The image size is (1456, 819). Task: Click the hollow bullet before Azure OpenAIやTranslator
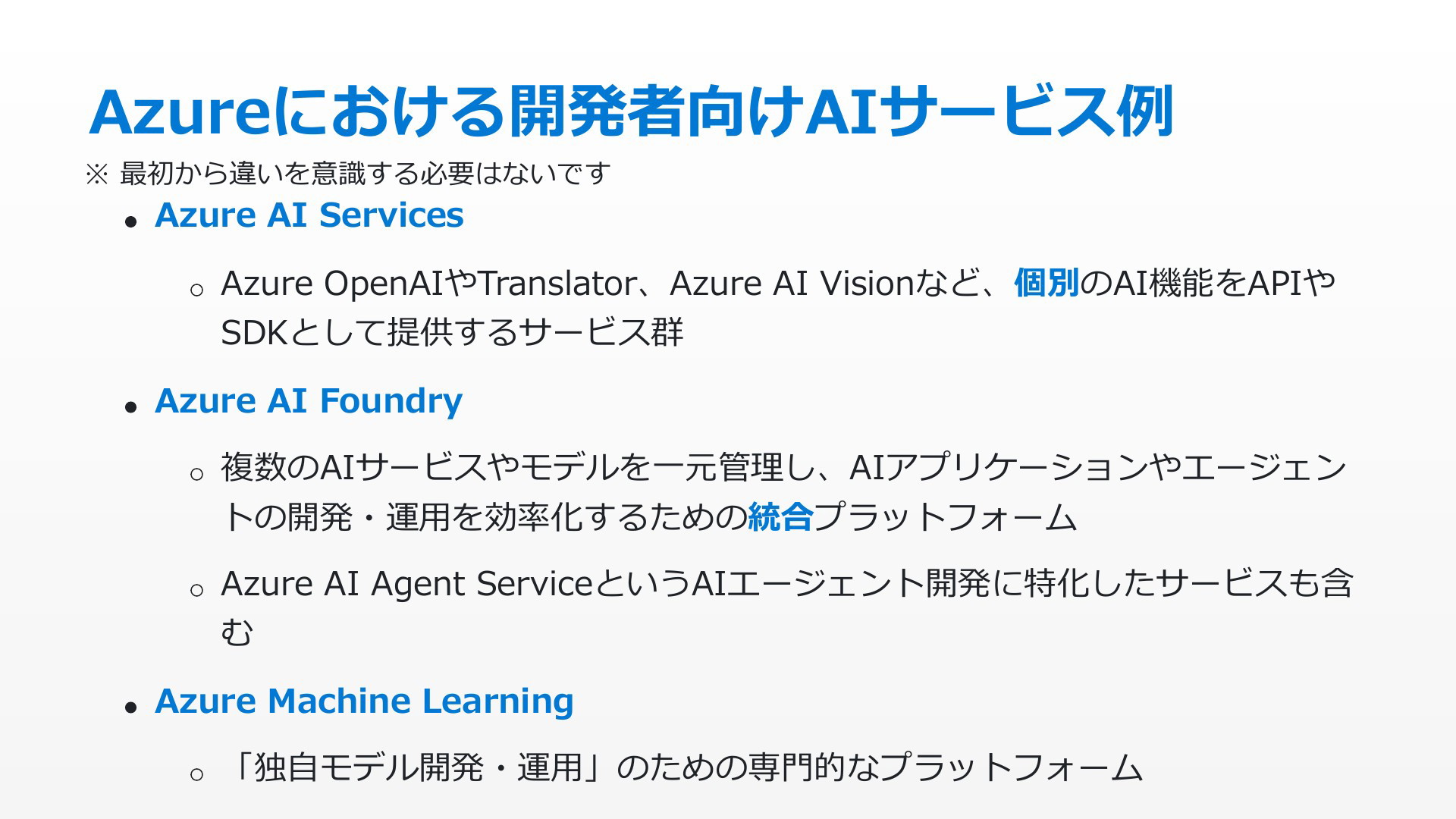tap(196, 290)
